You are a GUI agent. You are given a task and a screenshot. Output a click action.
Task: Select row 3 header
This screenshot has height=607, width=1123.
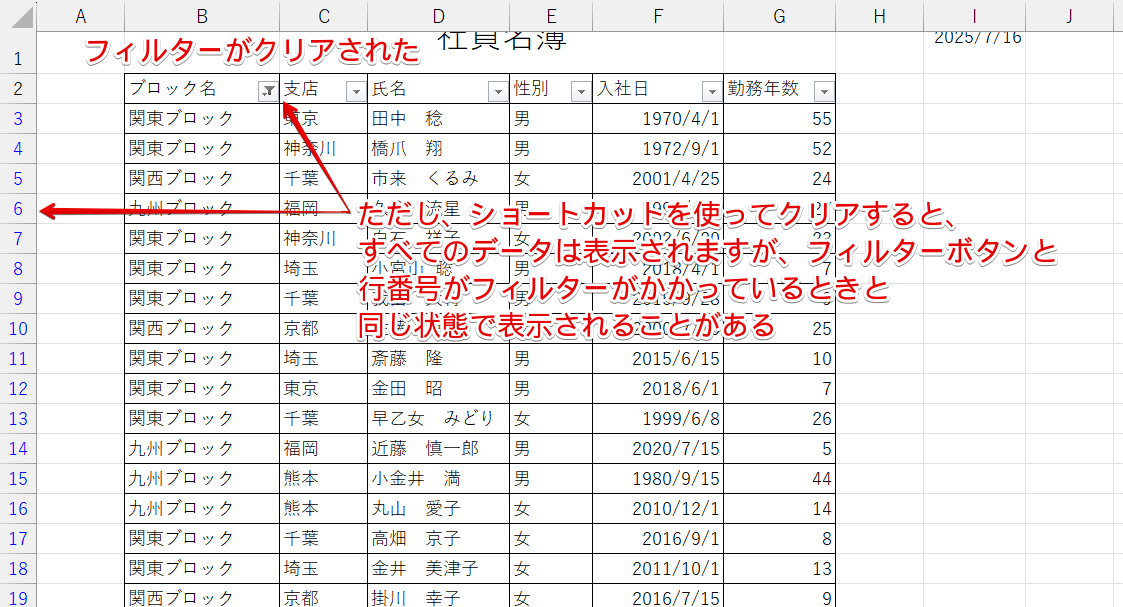18,118
